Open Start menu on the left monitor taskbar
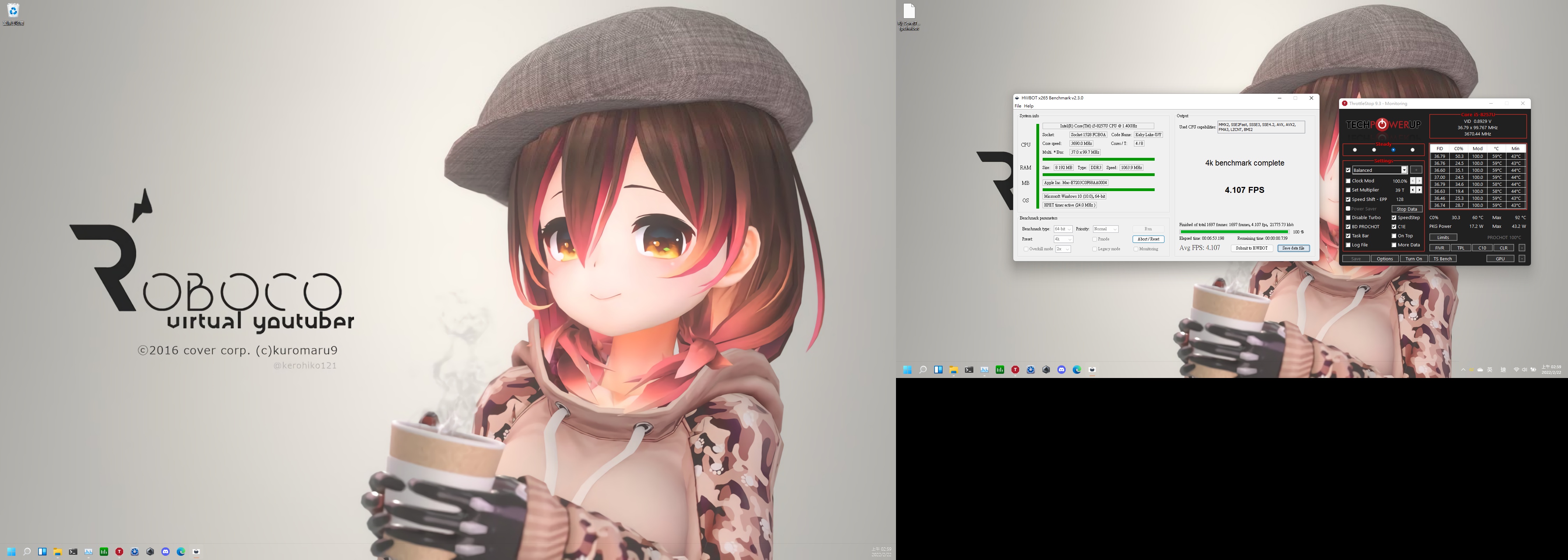The width and height of the screenshot is (1568, 560). (11, 552)
